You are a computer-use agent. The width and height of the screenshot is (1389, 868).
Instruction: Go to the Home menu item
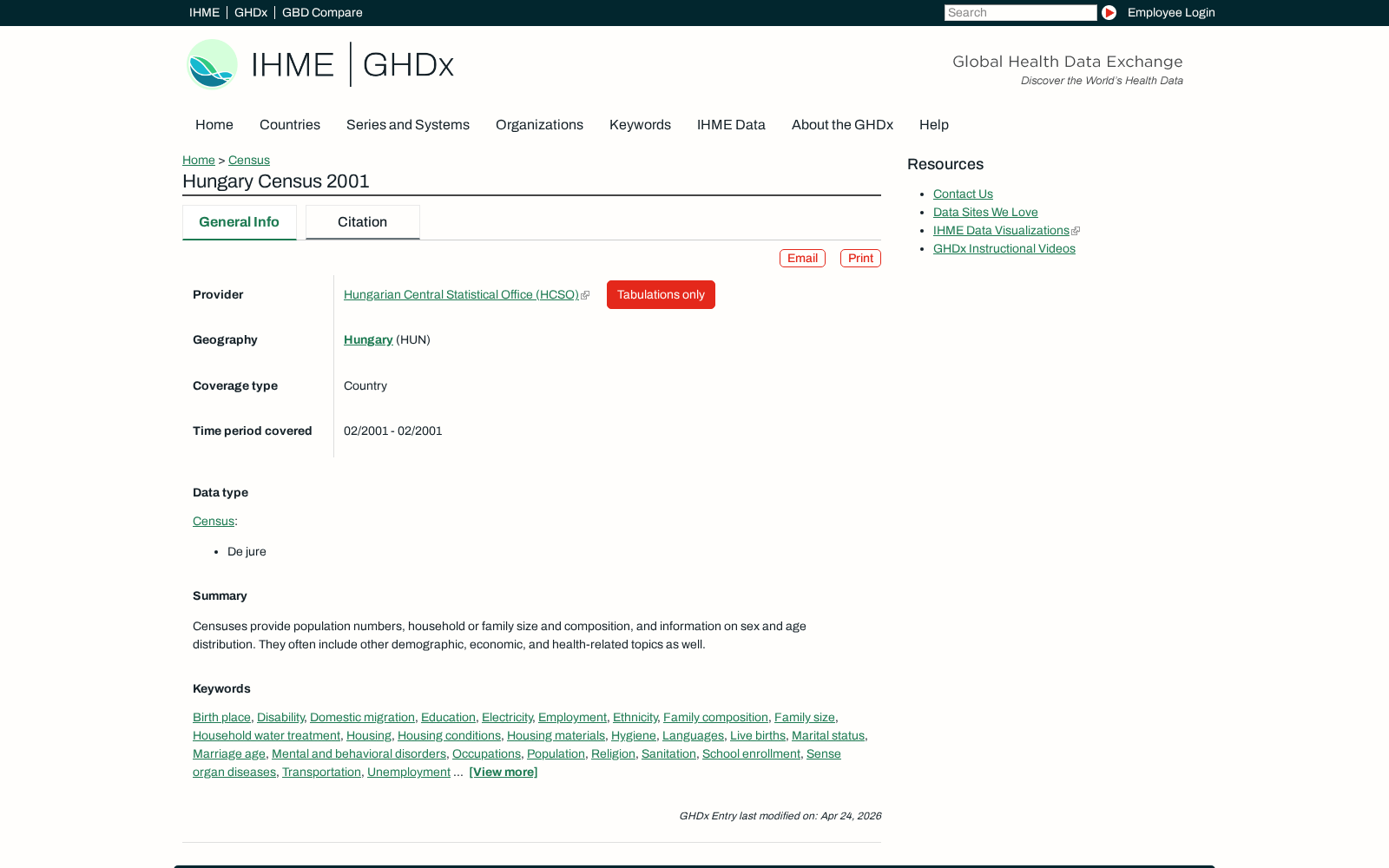pyautogui.click(x=214, y=125)
